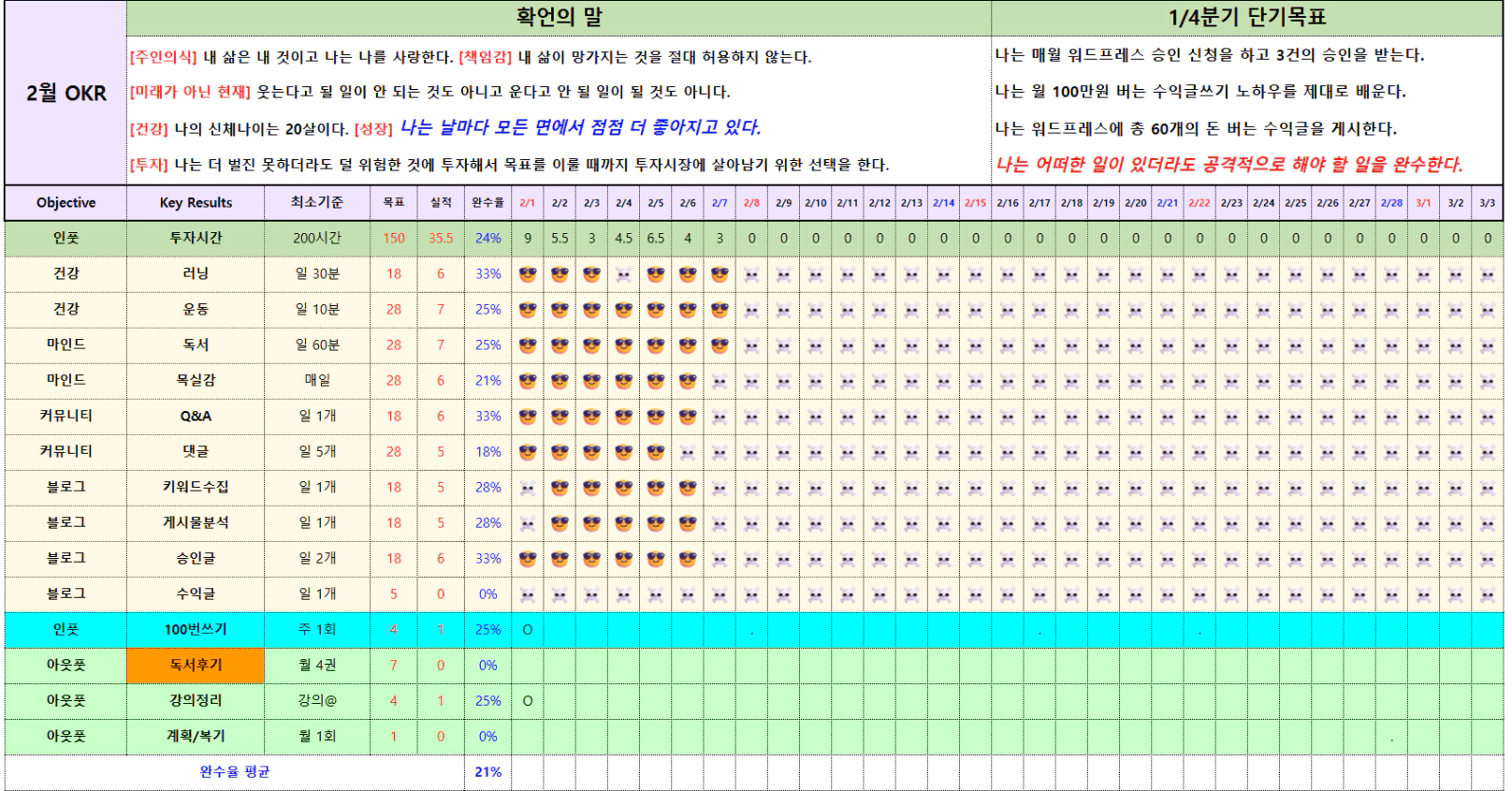Select the O mark in the 강의정리 row
This screenshot has height=791, width=1512.
[528, 701]
